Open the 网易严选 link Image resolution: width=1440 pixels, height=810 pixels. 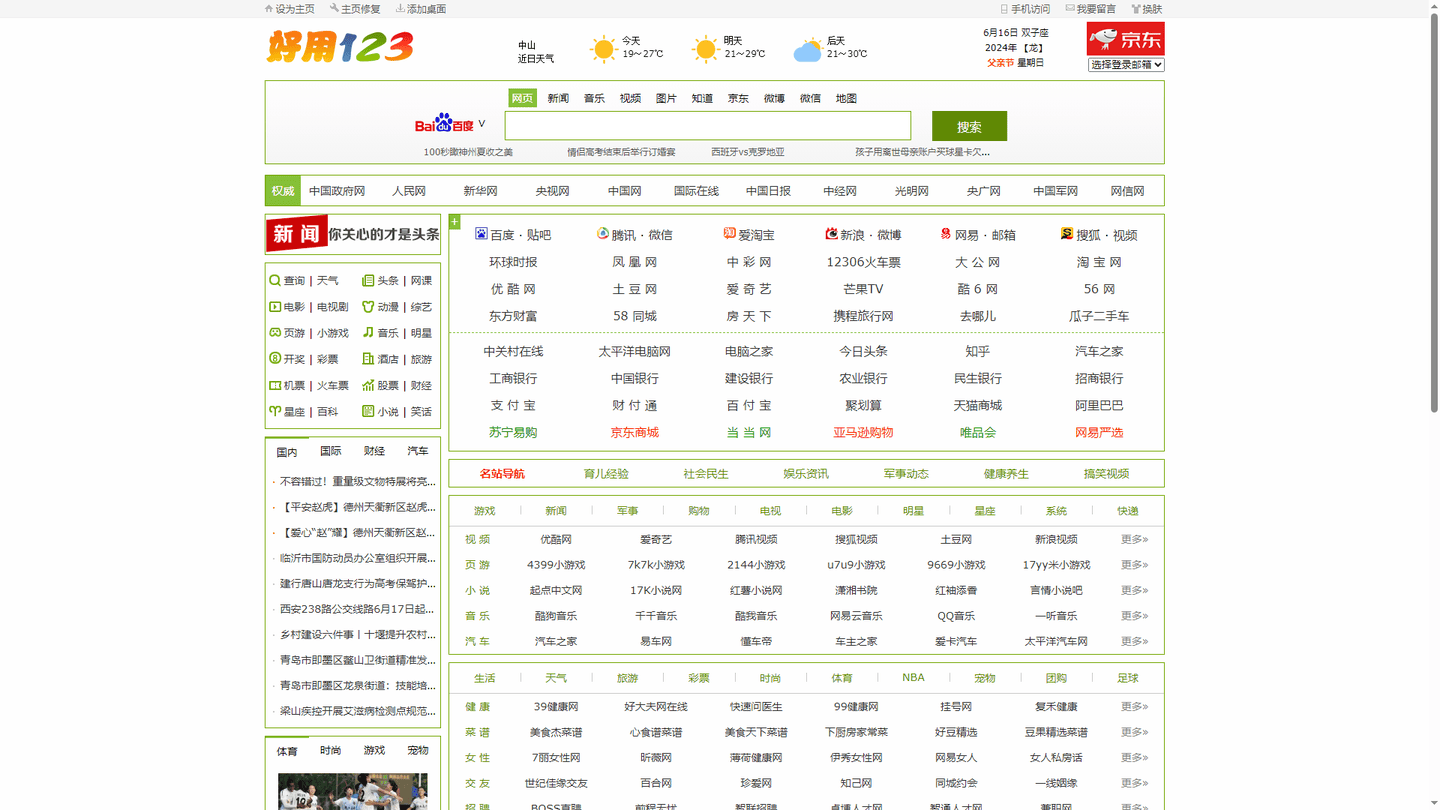[x=1099, y=433]
